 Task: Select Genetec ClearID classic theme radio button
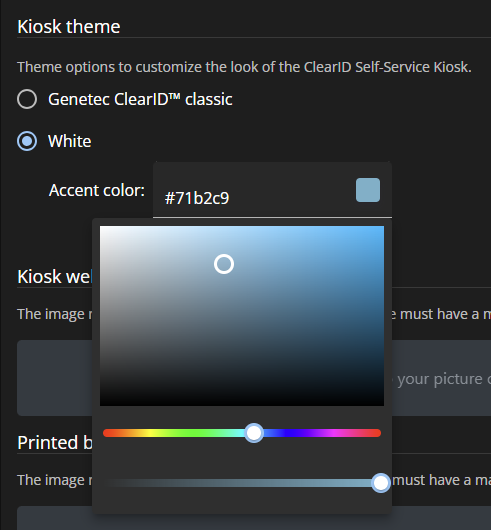pos(27,99)
